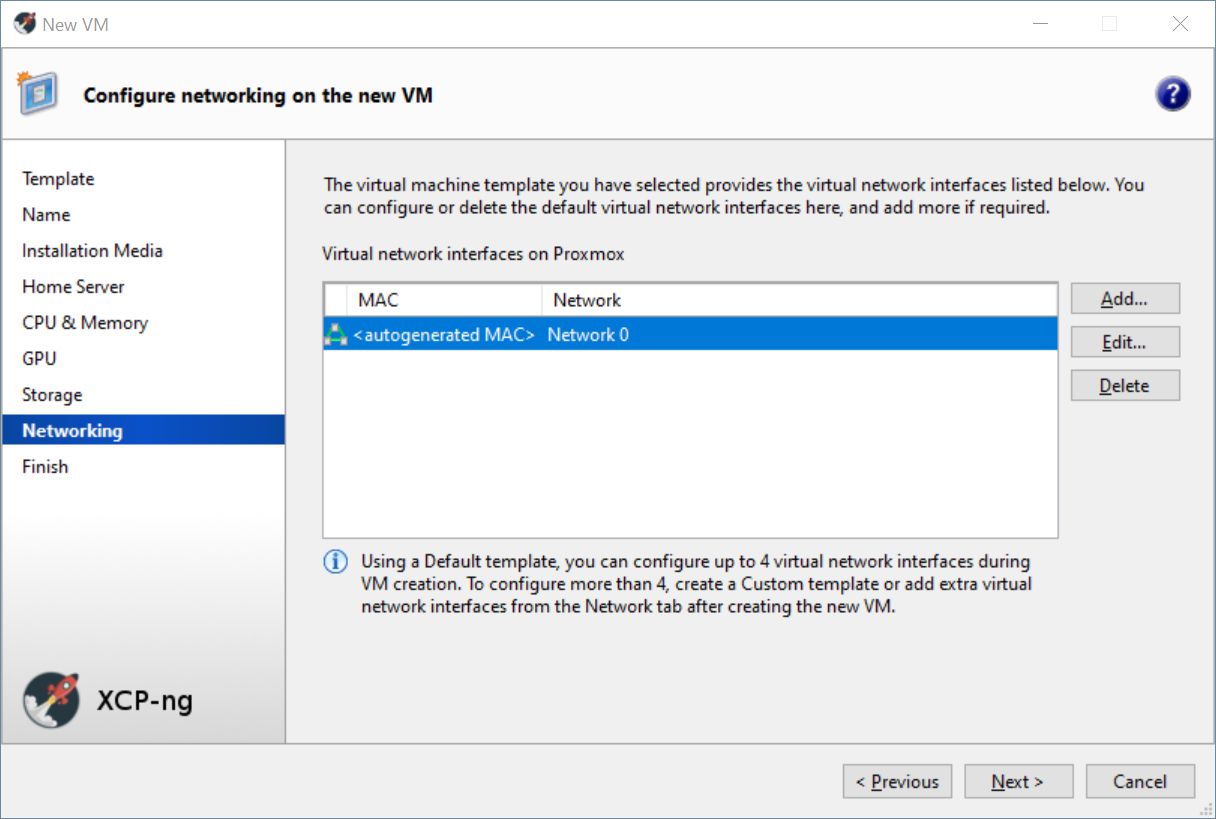Go to the Template step
Image resolution: width=1216 pixels, height=819 pixels.
tap(58, 179)
